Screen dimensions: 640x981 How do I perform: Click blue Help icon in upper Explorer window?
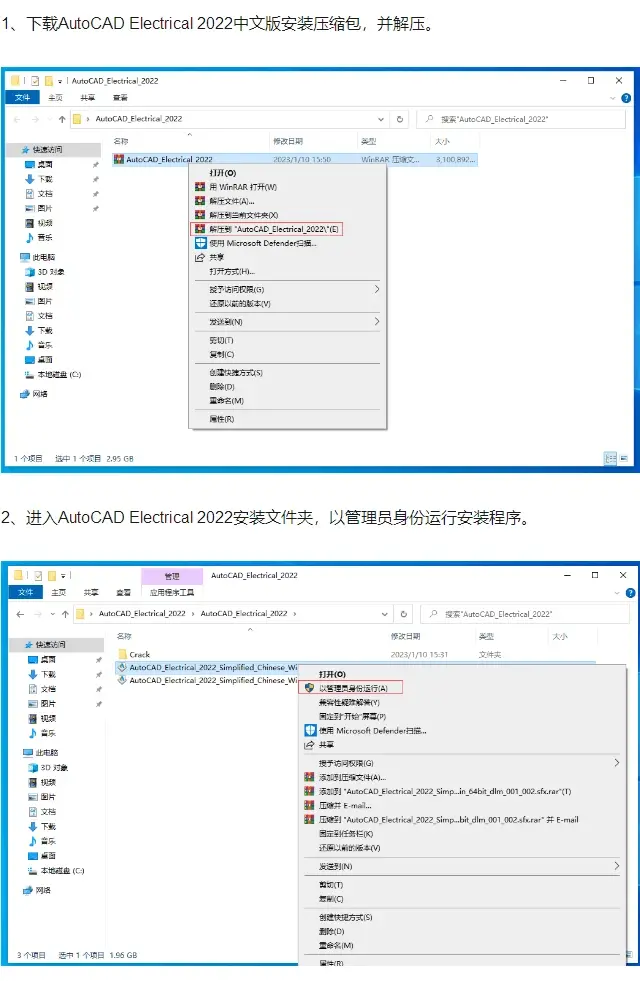[626, 98]
